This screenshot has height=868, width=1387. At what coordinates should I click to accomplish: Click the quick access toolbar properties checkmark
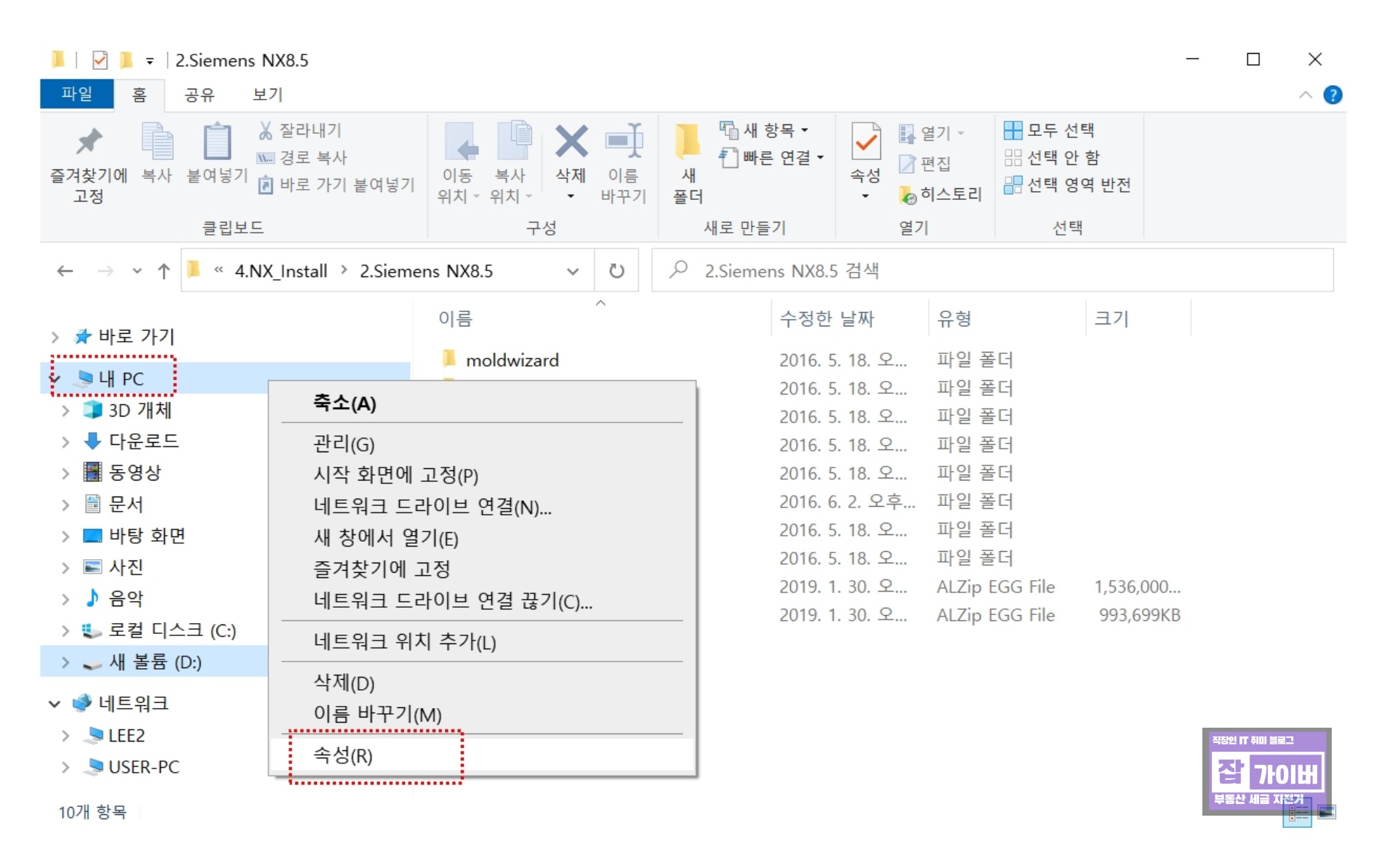(100, 60)
